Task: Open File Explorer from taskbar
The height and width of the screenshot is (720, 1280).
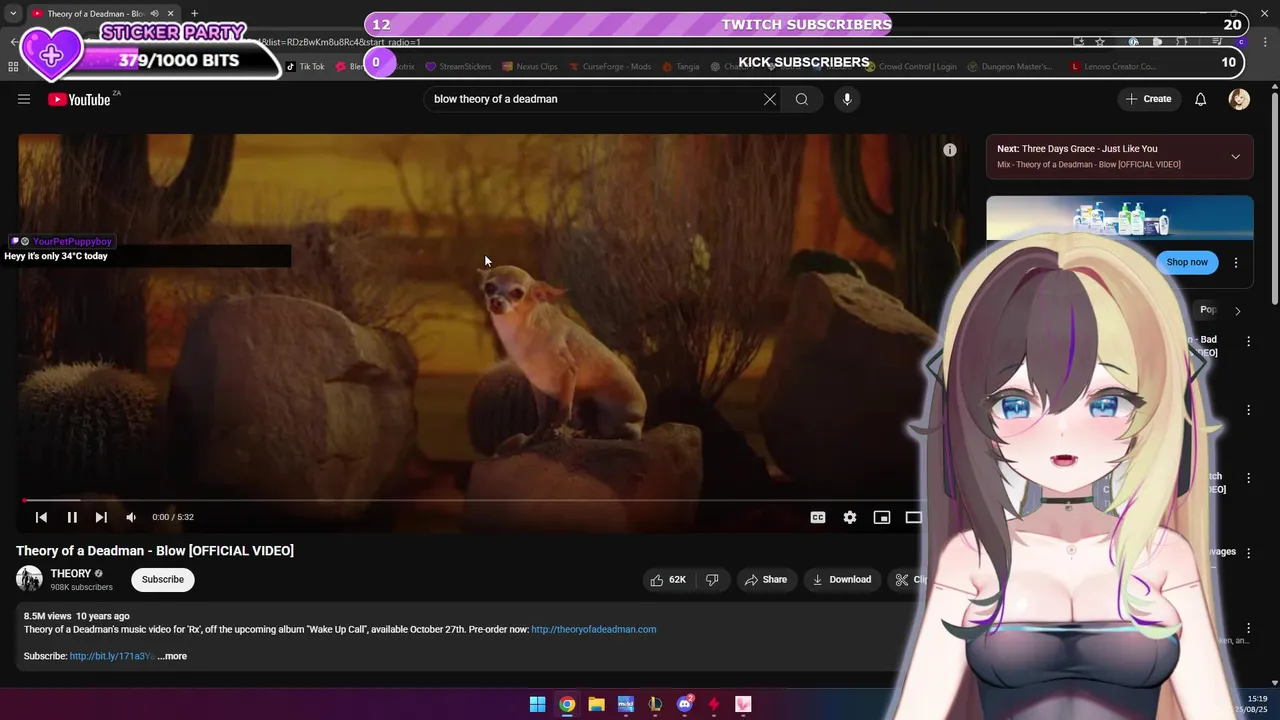Action: click(x=596, y=704)
